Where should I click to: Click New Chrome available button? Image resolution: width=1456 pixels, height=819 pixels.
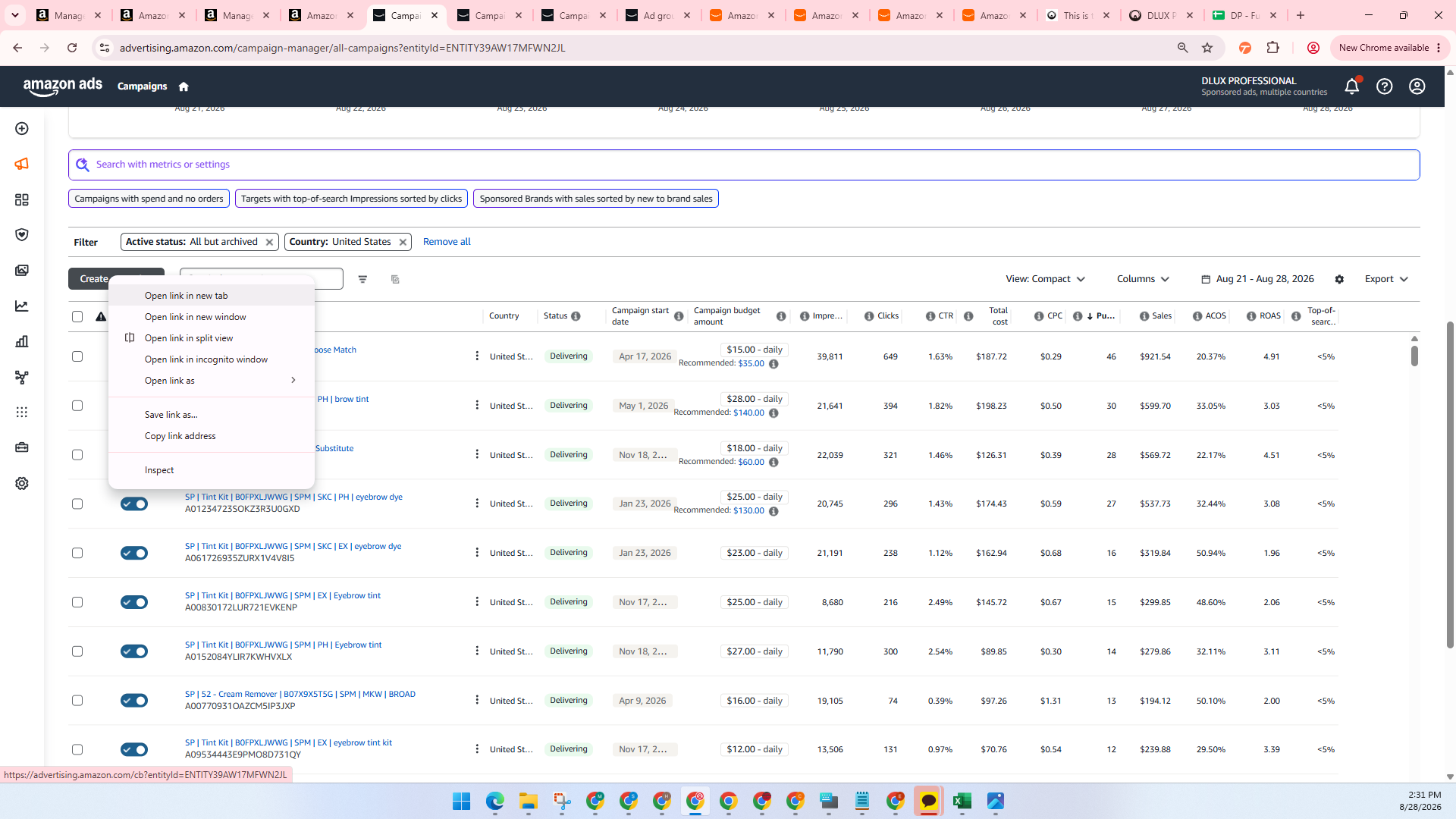[1390, 48]
